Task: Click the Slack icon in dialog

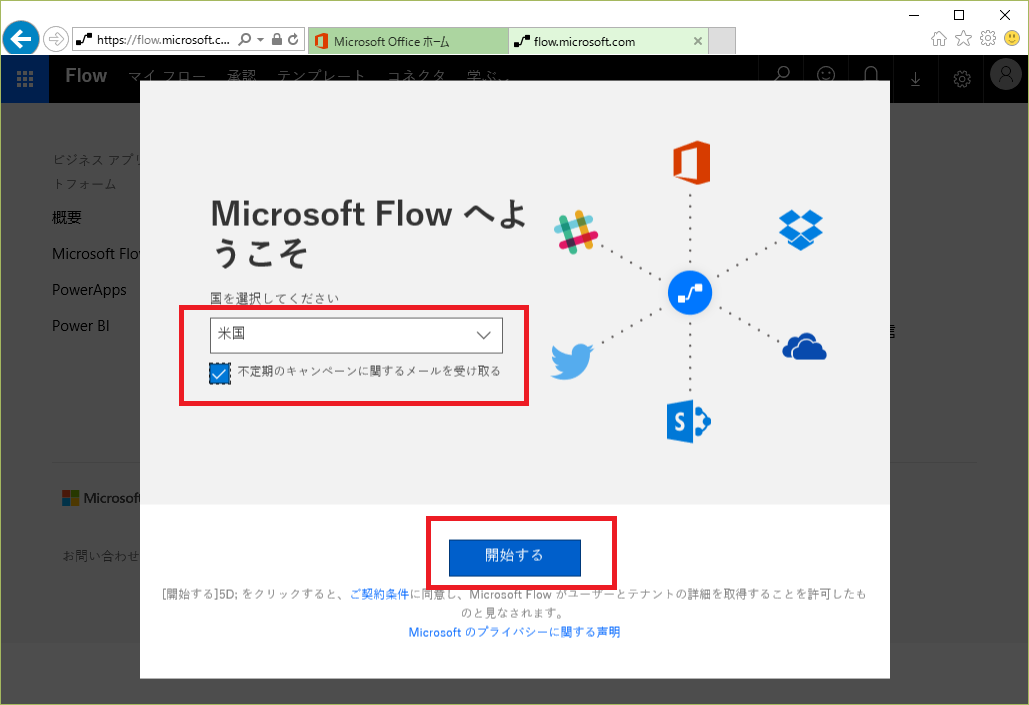Action: click(x=576, y=232)
